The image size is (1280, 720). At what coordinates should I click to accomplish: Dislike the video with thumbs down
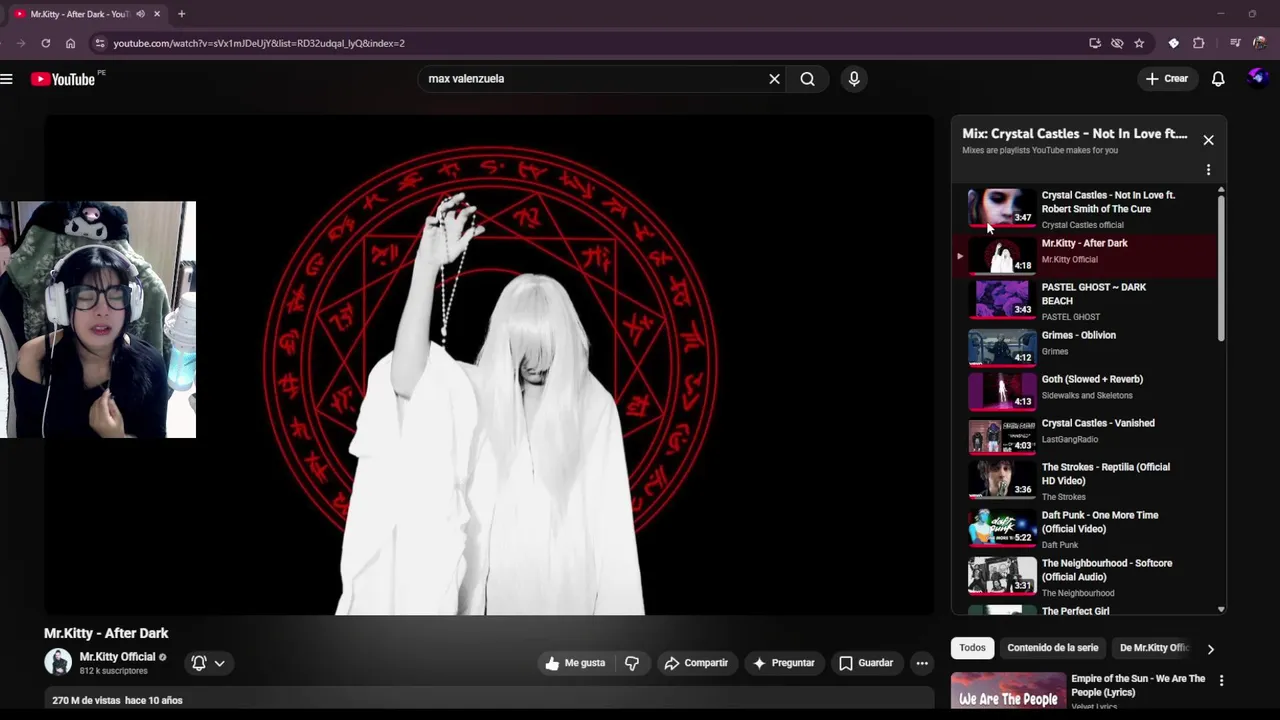click(x=632, y=663)
